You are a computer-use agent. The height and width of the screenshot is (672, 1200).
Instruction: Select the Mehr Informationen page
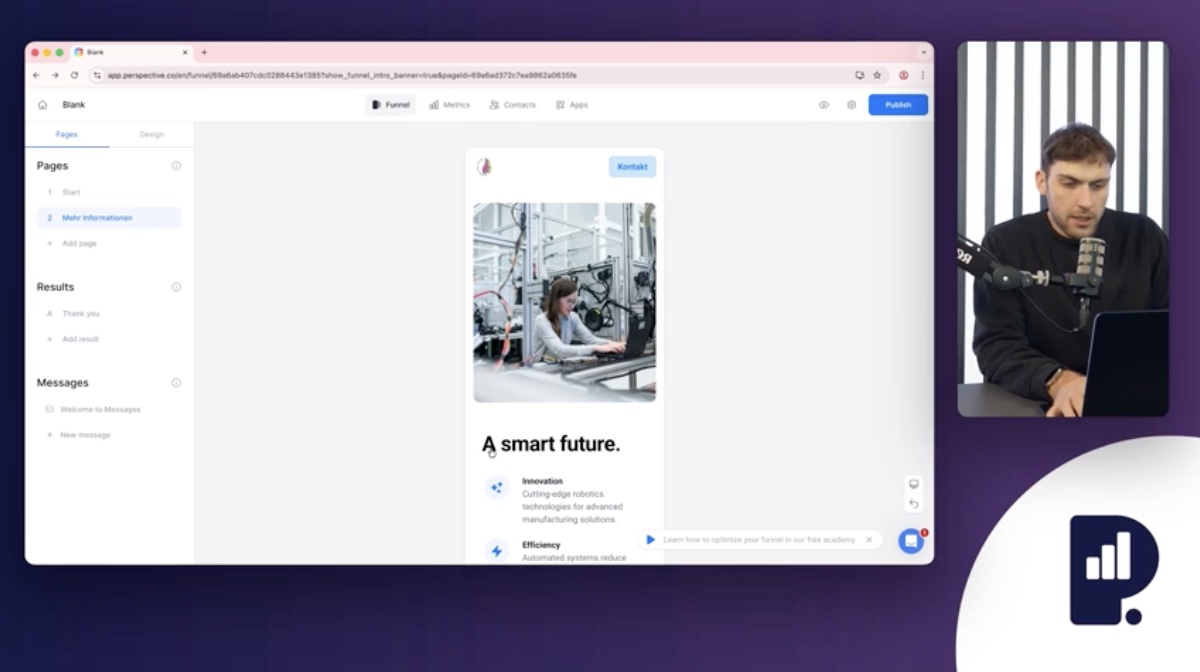click(109, 218)
